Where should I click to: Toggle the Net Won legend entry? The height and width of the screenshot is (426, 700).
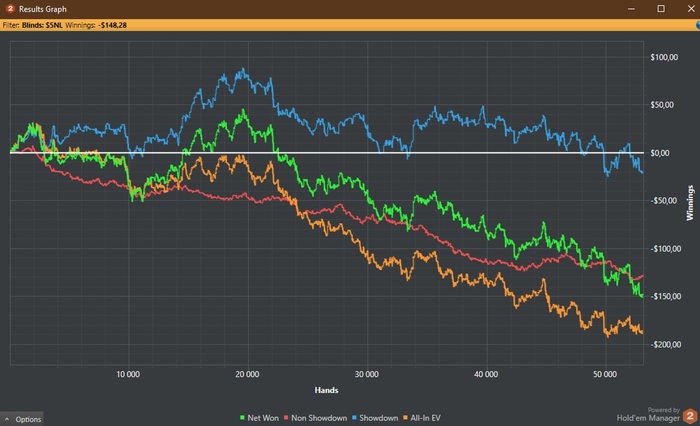point(259,418)
